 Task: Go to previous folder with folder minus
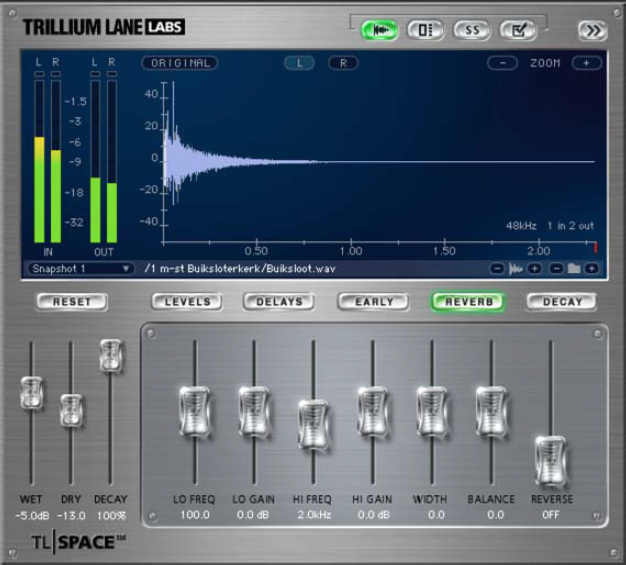click(556, 269)
